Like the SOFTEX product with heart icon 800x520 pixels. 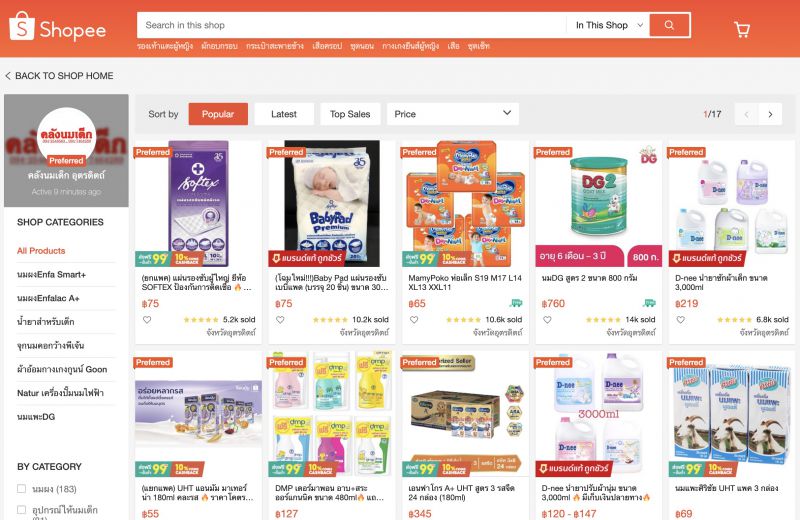[147, 320]
